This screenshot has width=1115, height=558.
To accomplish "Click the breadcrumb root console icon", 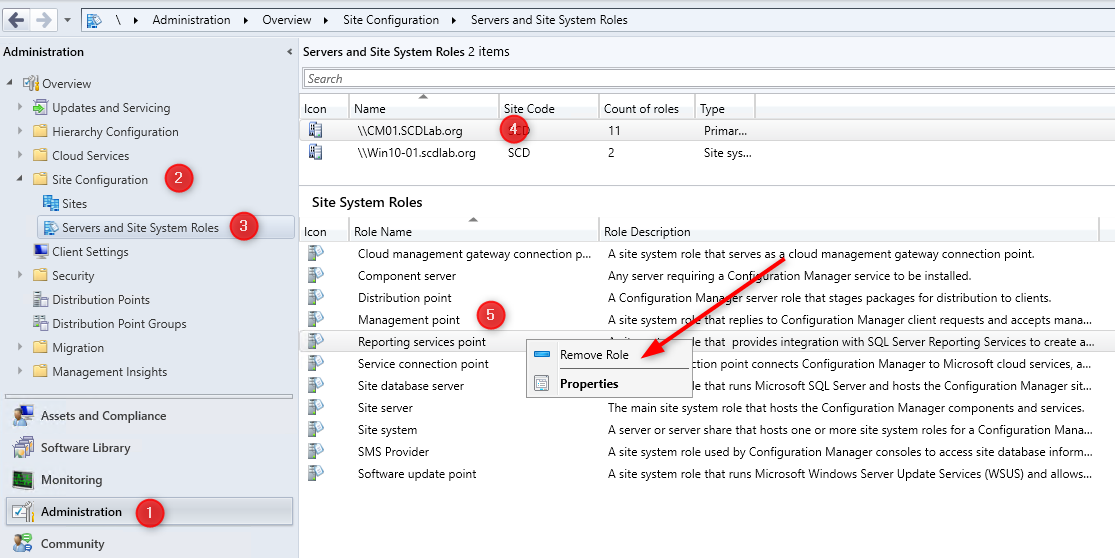I will point(94,21).
